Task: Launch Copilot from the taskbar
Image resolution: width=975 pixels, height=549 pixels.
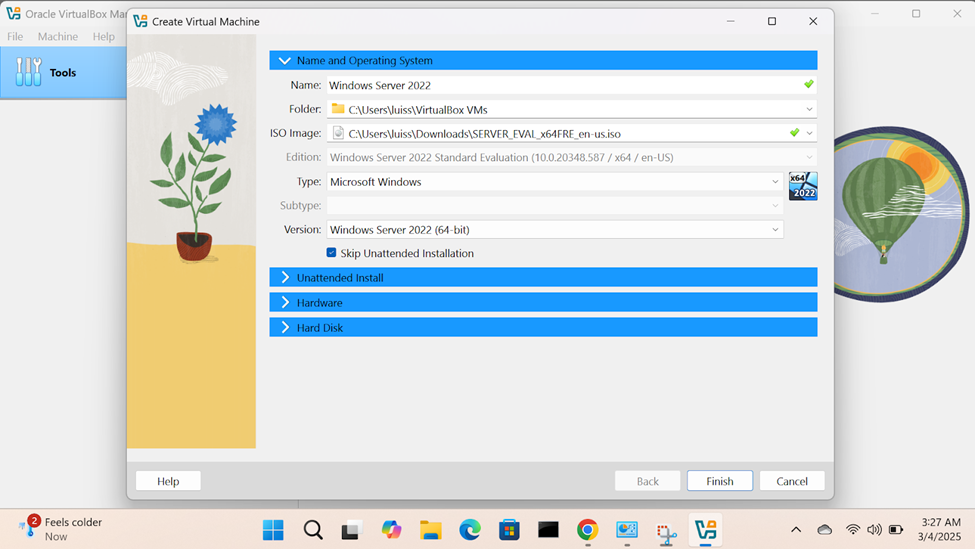Action: pos(391,530)
